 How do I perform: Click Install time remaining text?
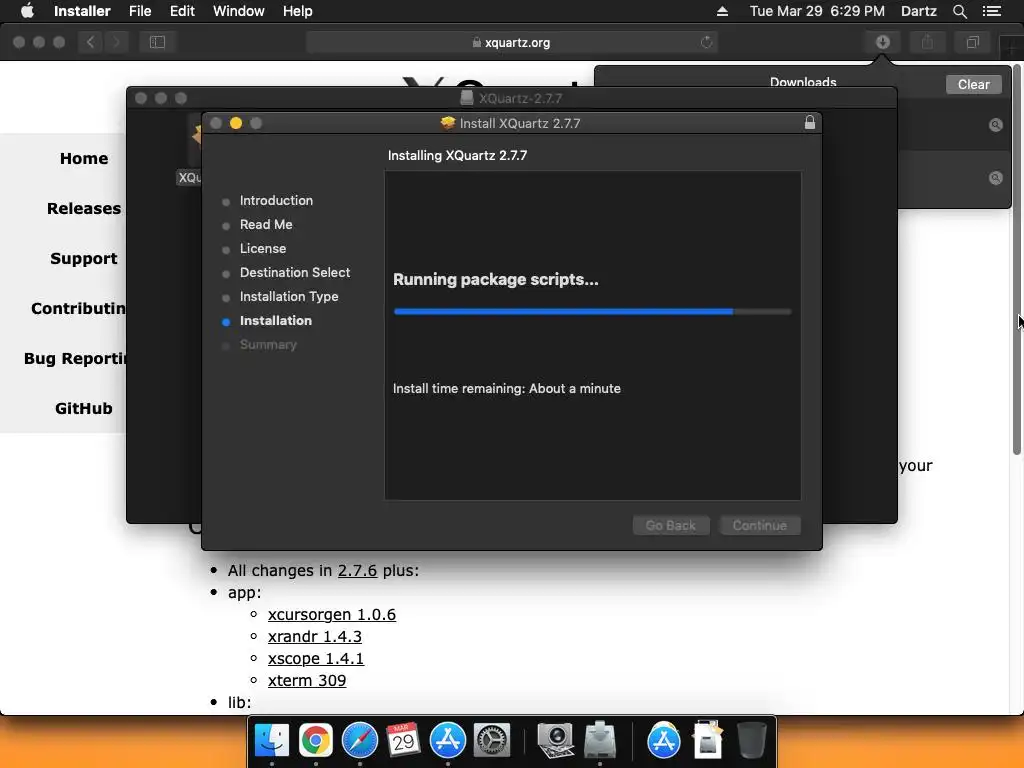(x=507, y=389)
